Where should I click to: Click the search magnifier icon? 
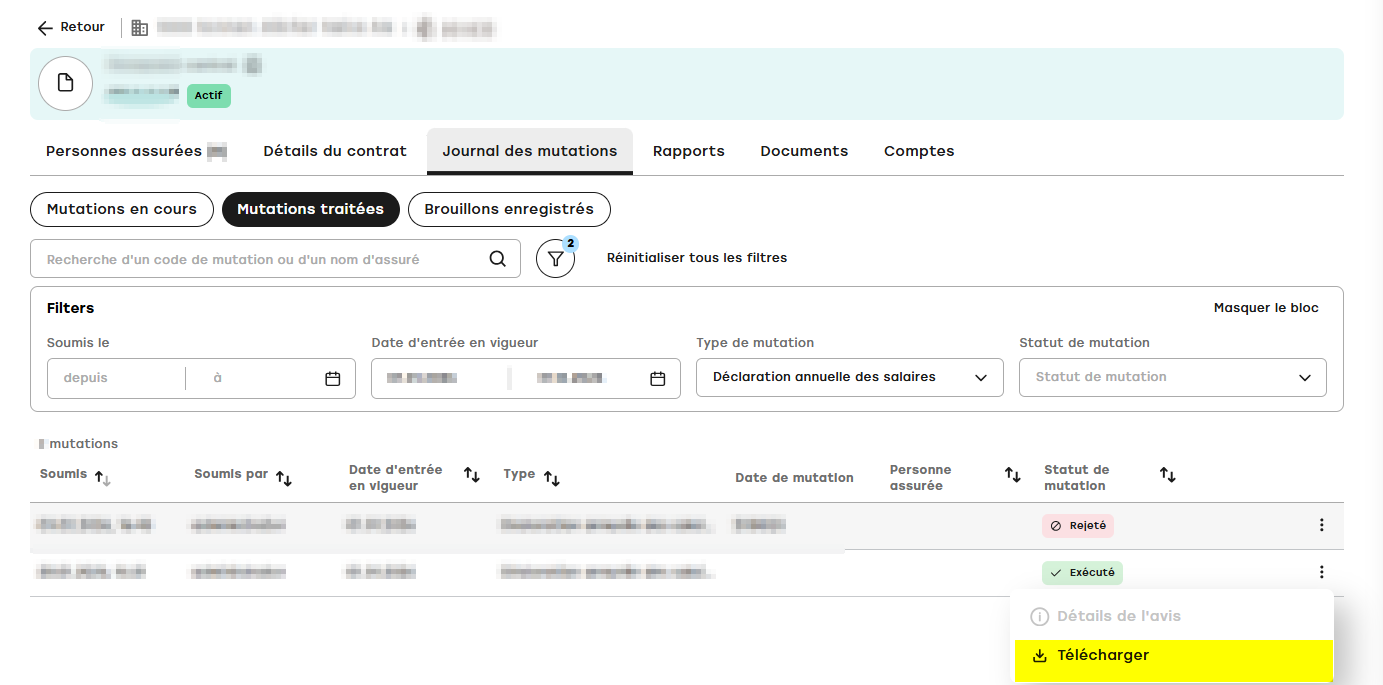tap(497, 259)
